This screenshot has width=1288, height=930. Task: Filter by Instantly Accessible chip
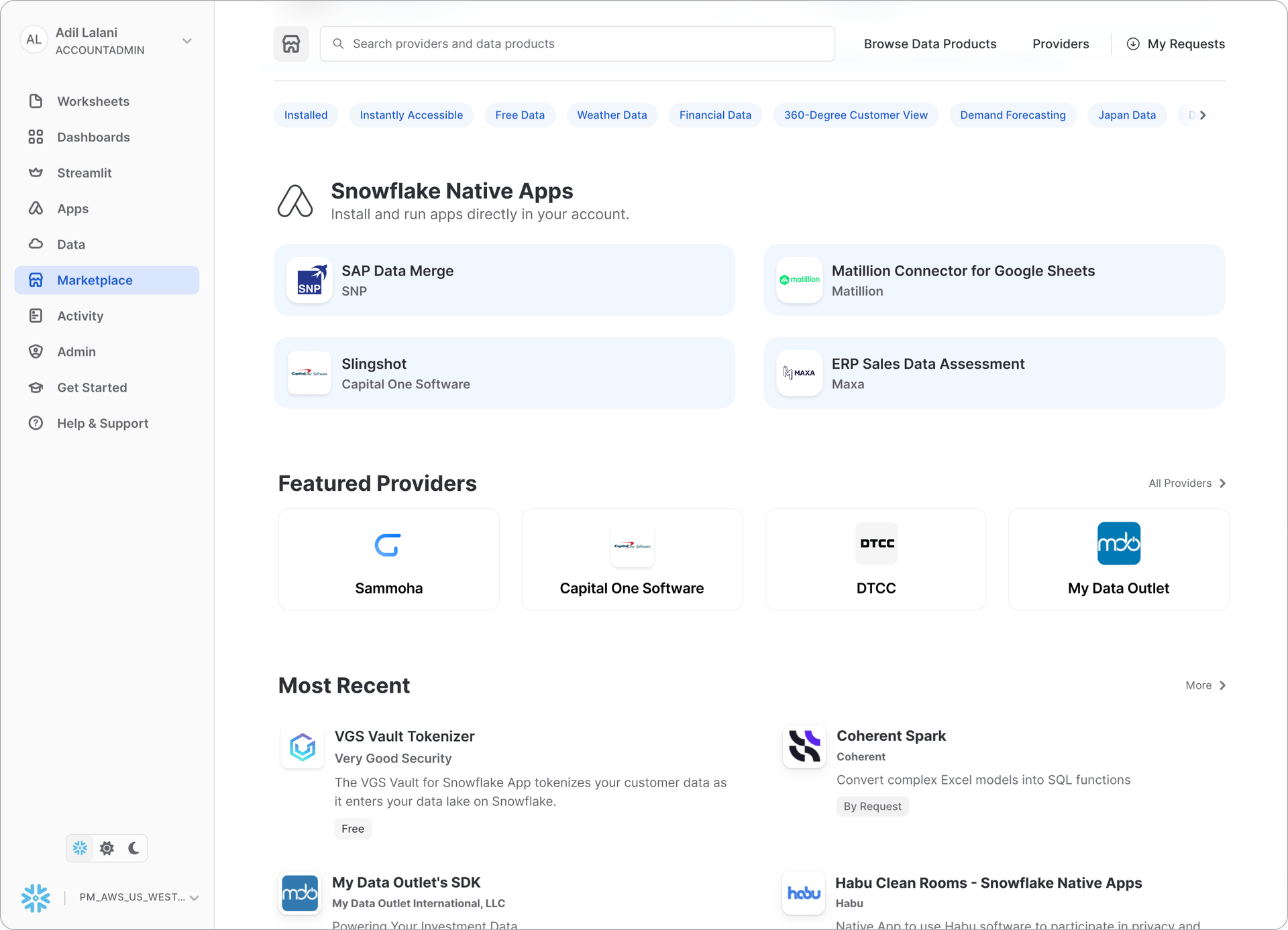[x=411, y=115]
